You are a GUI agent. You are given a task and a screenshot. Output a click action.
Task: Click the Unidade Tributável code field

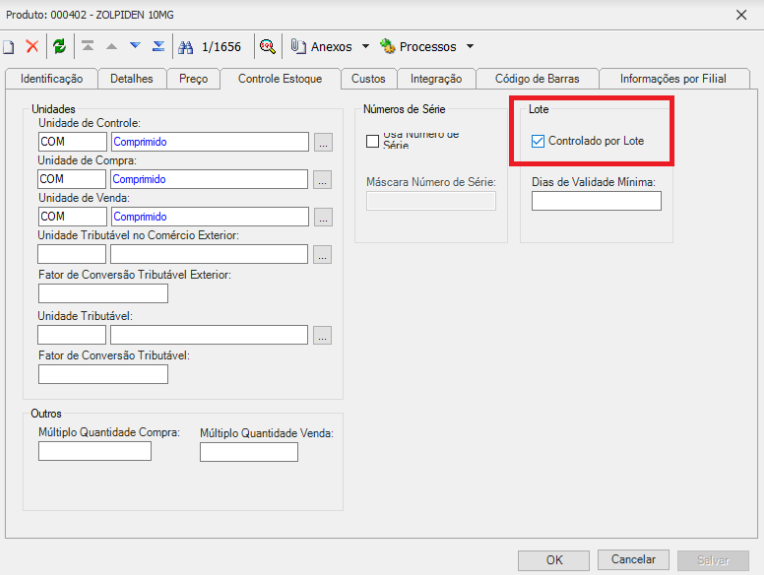(72, 335)
